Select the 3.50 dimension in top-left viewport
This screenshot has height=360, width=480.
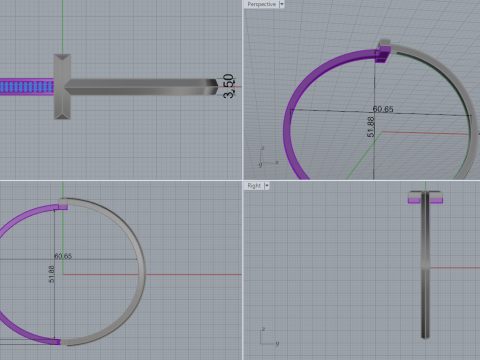228,86
